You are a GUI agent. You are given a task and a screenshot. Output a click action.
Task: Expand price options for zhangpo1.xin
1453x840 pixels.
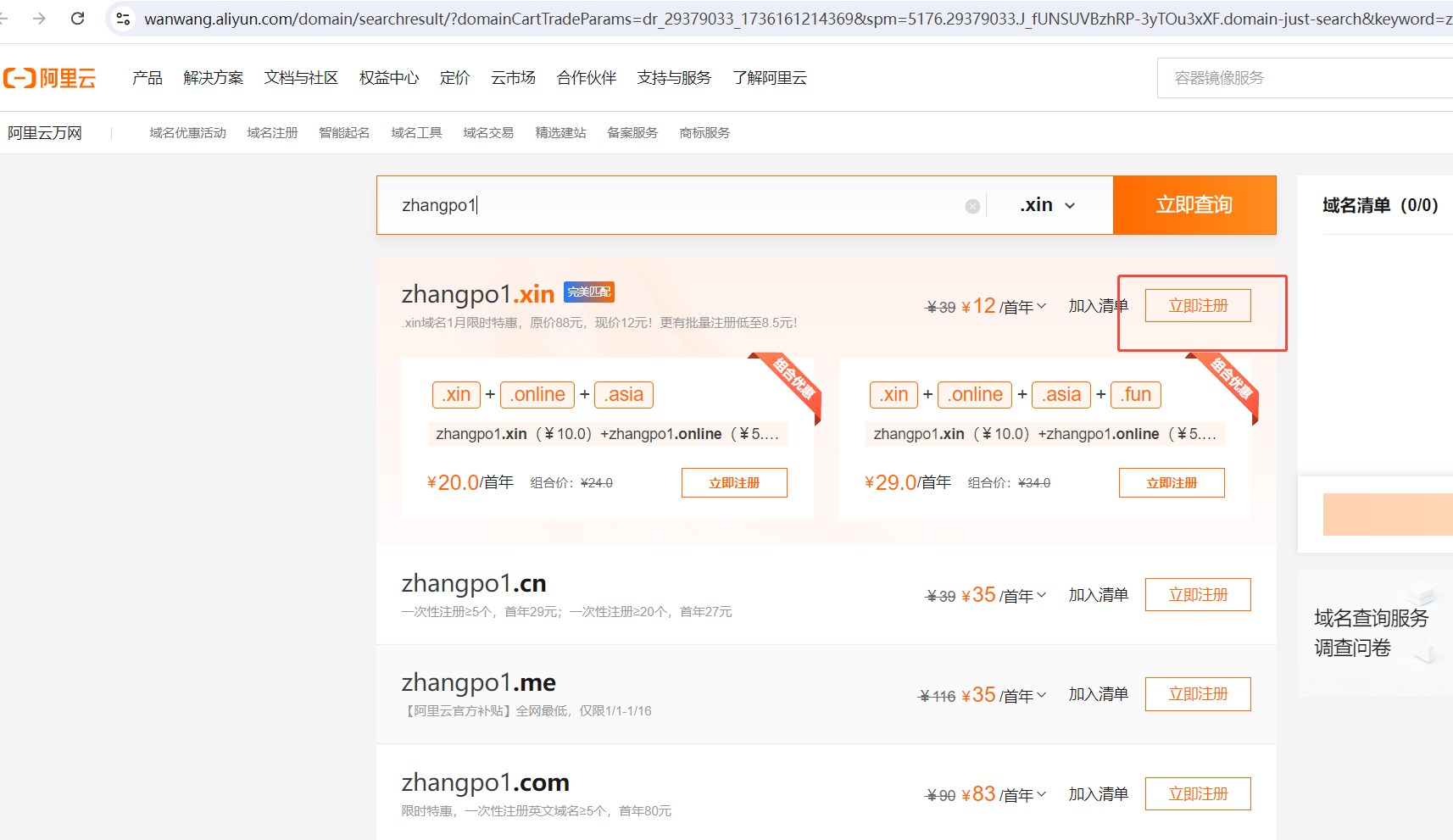point(1041,306)
